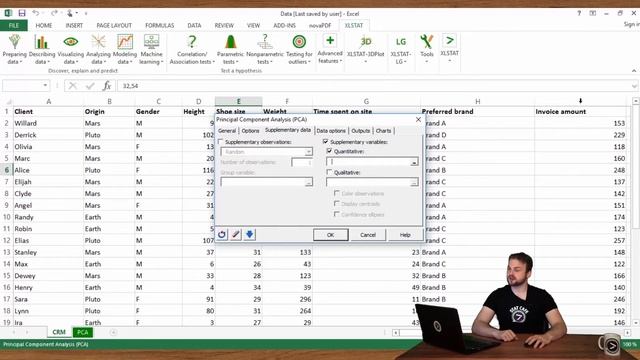
Task: Open Testing for outliers menu
Action: point(299,49)
